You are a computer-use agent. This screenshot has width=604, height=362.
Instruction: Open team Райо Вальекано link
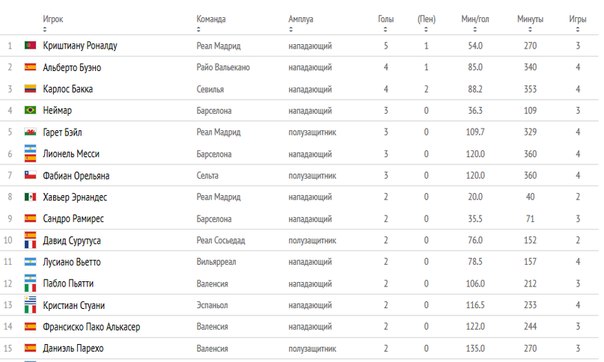tap(223, 67)
